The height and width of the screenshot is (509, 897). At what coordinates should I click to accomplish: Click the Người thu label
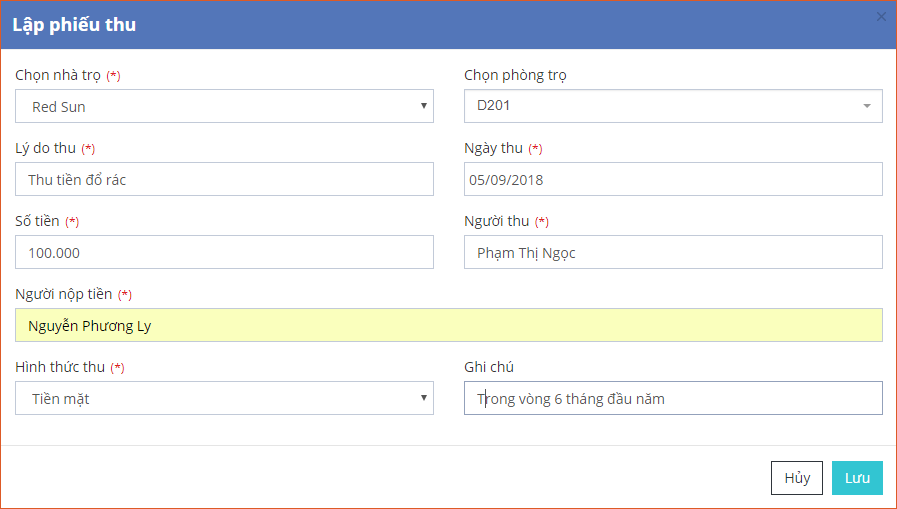[497, 221]
